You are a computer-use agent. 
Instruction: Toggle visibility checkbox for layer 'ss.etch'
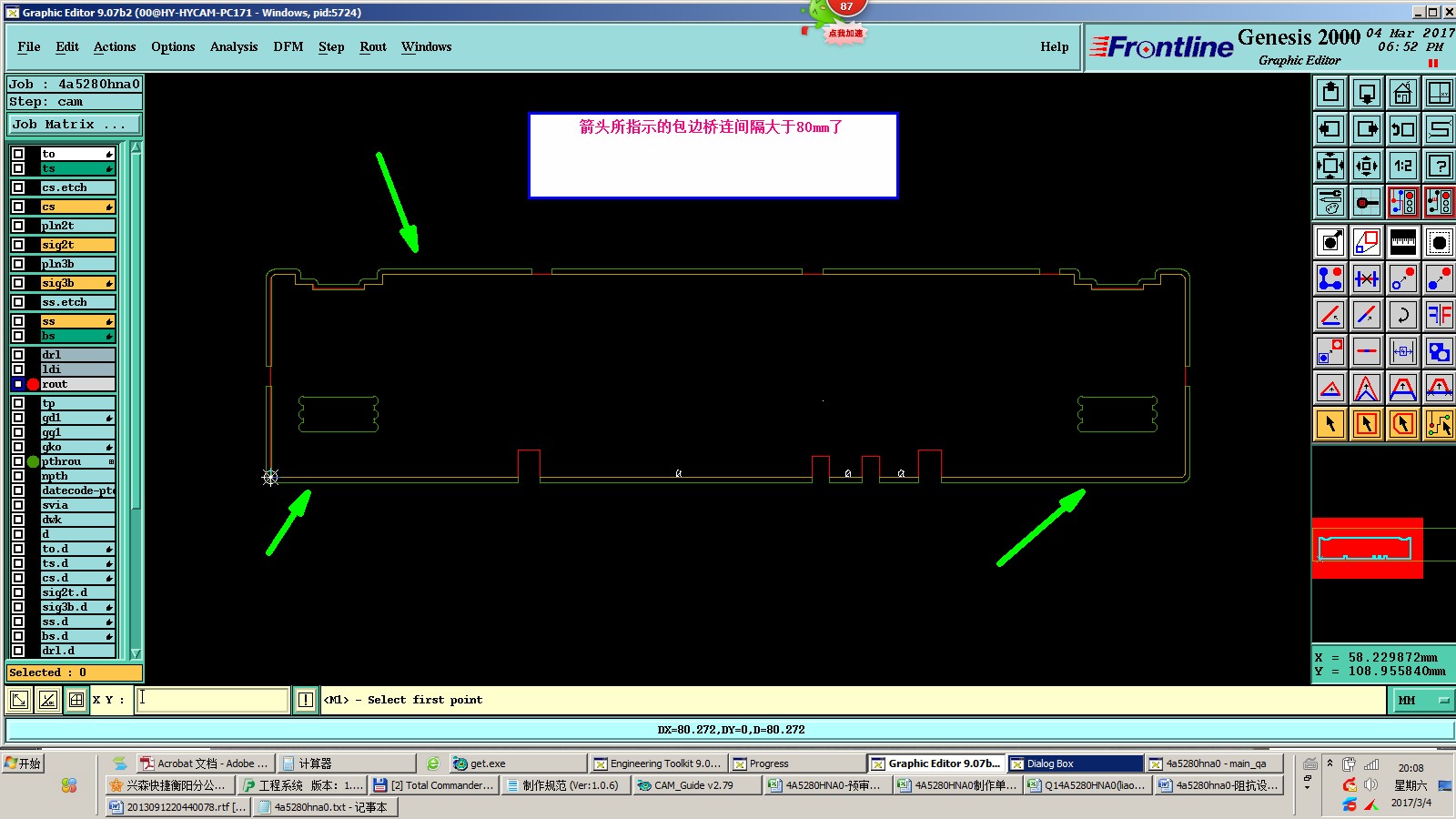pyautogui.click(x=18, y=302)
